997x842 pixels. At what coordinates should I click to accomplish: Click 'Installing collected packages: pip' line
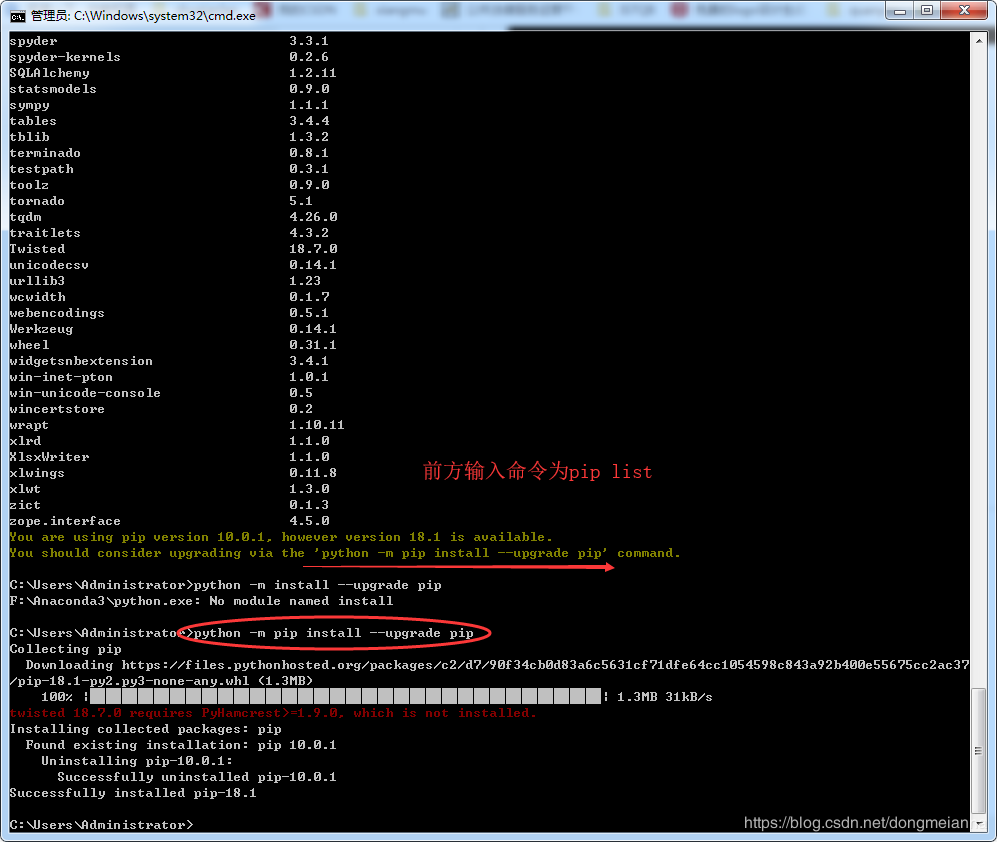click(x=146, y=729)
